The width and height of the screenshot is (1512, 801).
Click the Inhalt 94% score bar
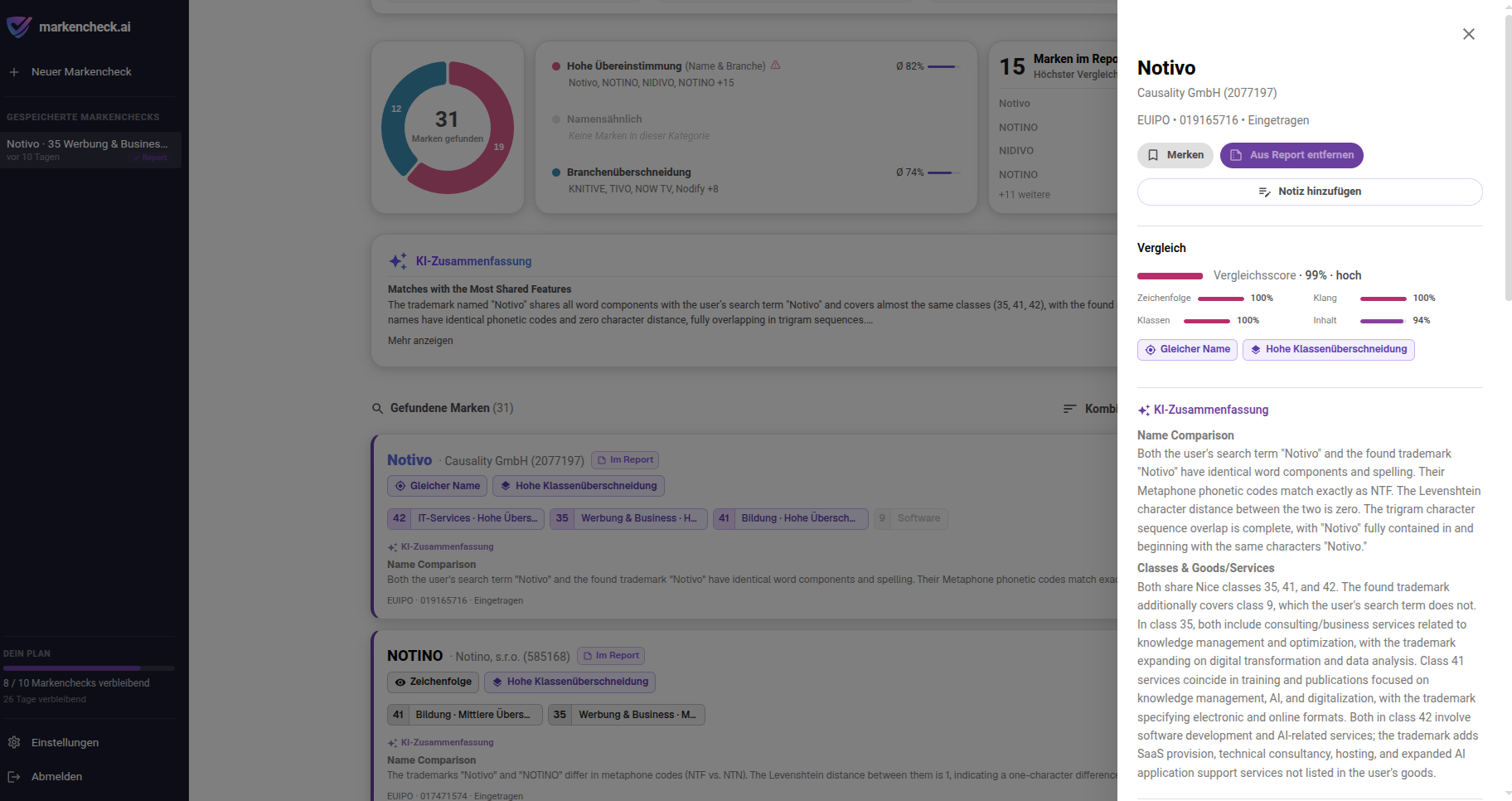click(1384, 321)
